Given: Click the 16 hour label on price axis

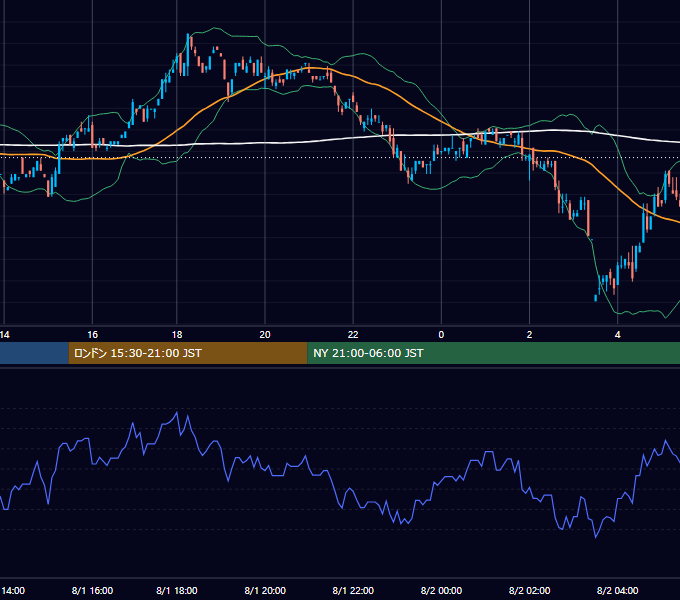Looking at the screenshot, I should tap(92, 335).
